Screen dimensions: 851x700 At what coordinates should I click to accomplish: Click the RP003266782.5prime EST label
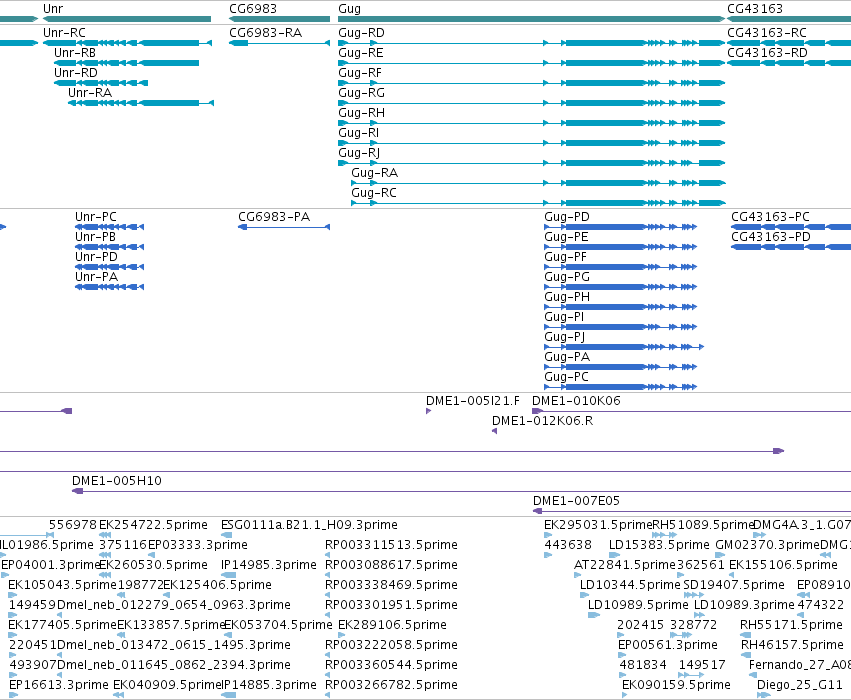tap(391, 685)
